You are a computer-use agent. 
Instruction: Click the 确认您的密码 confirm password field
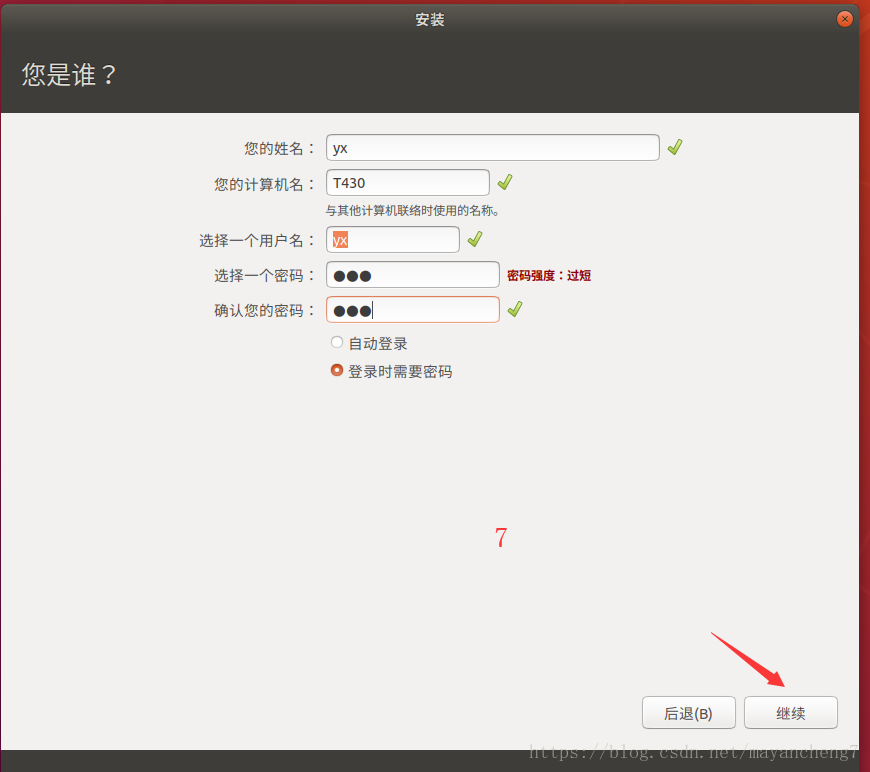(413, 310)
